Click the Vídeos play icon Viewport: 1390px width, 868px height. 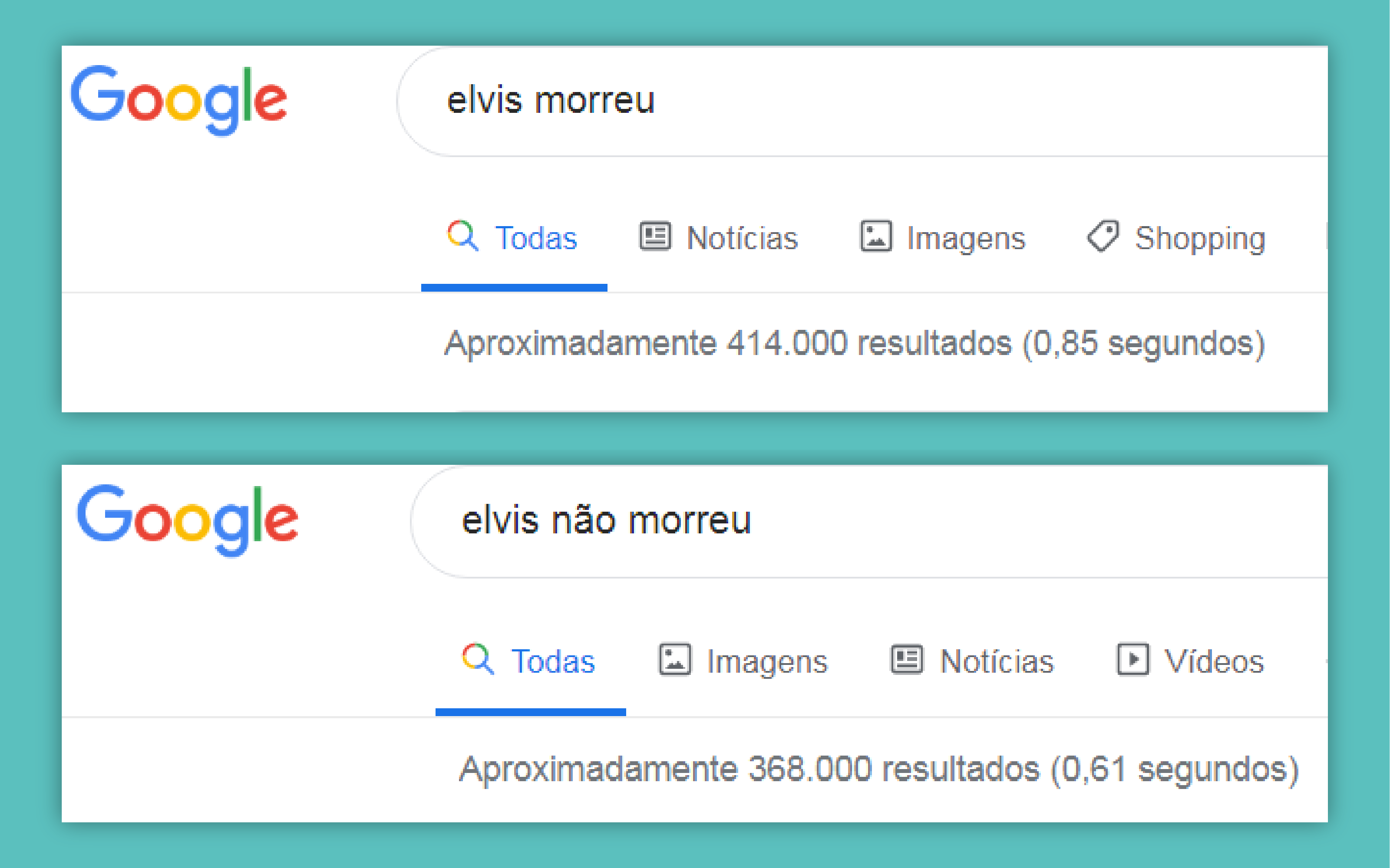tap(1132, 659)
